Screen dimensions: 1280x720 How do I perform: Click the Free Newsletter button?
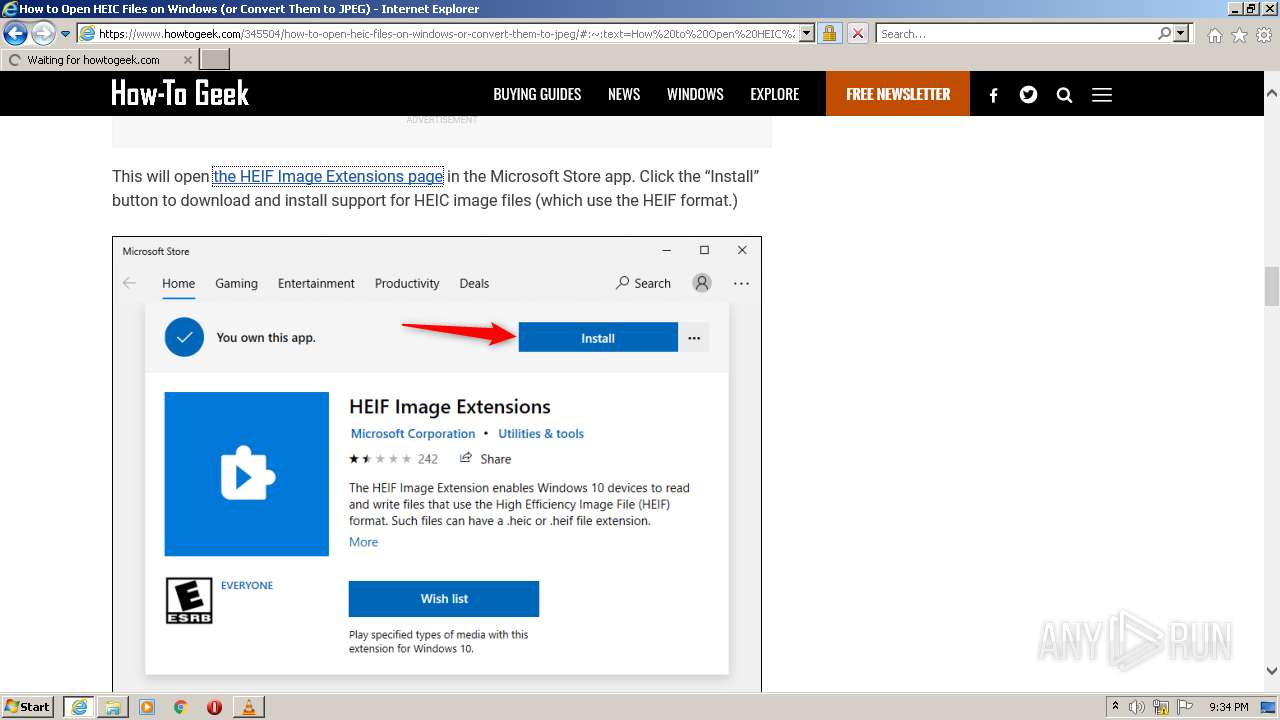(x=898, y=94)
